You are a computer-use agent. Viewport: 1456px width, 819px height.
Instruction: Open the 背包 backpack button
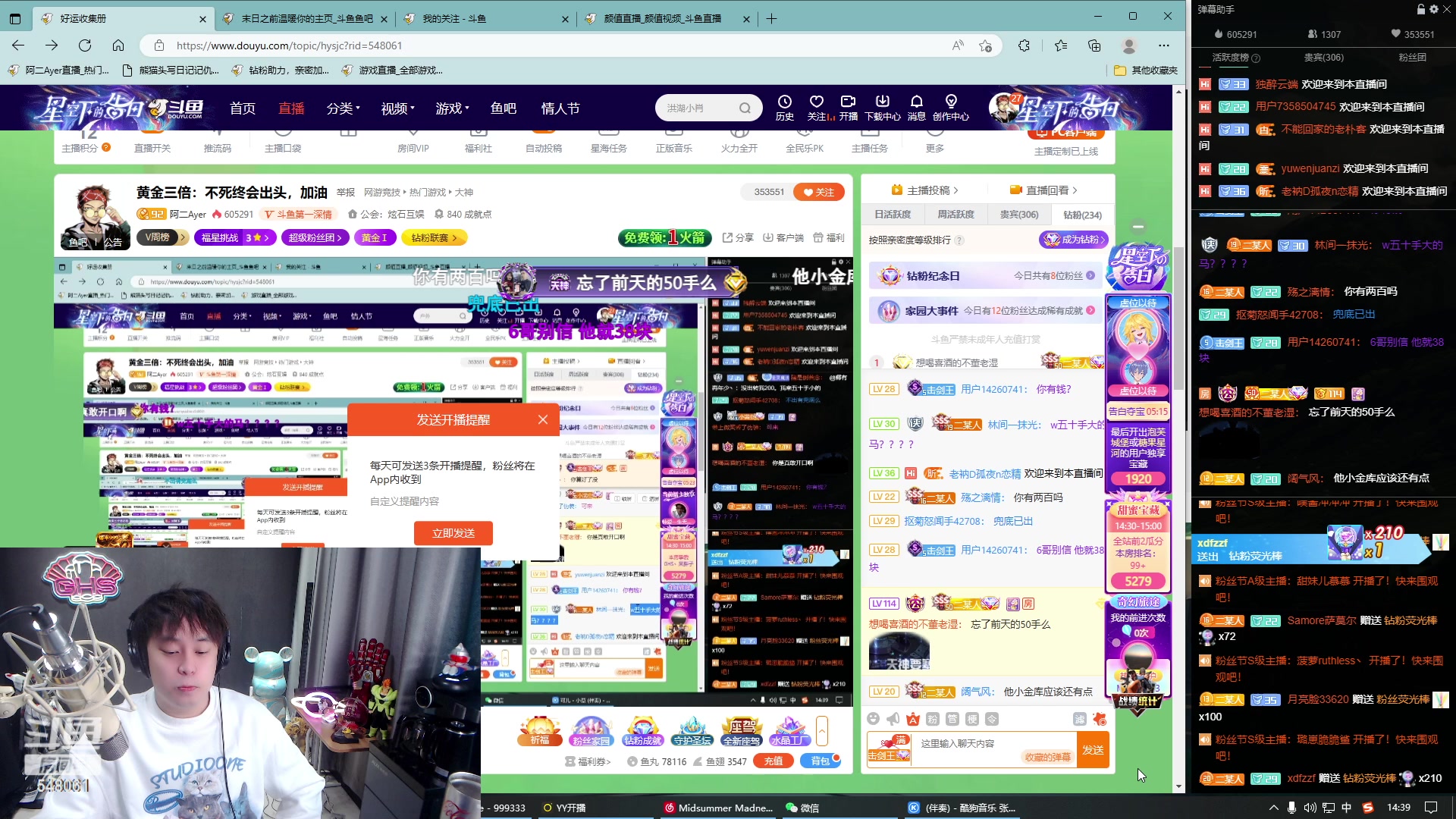pos(821,761)
